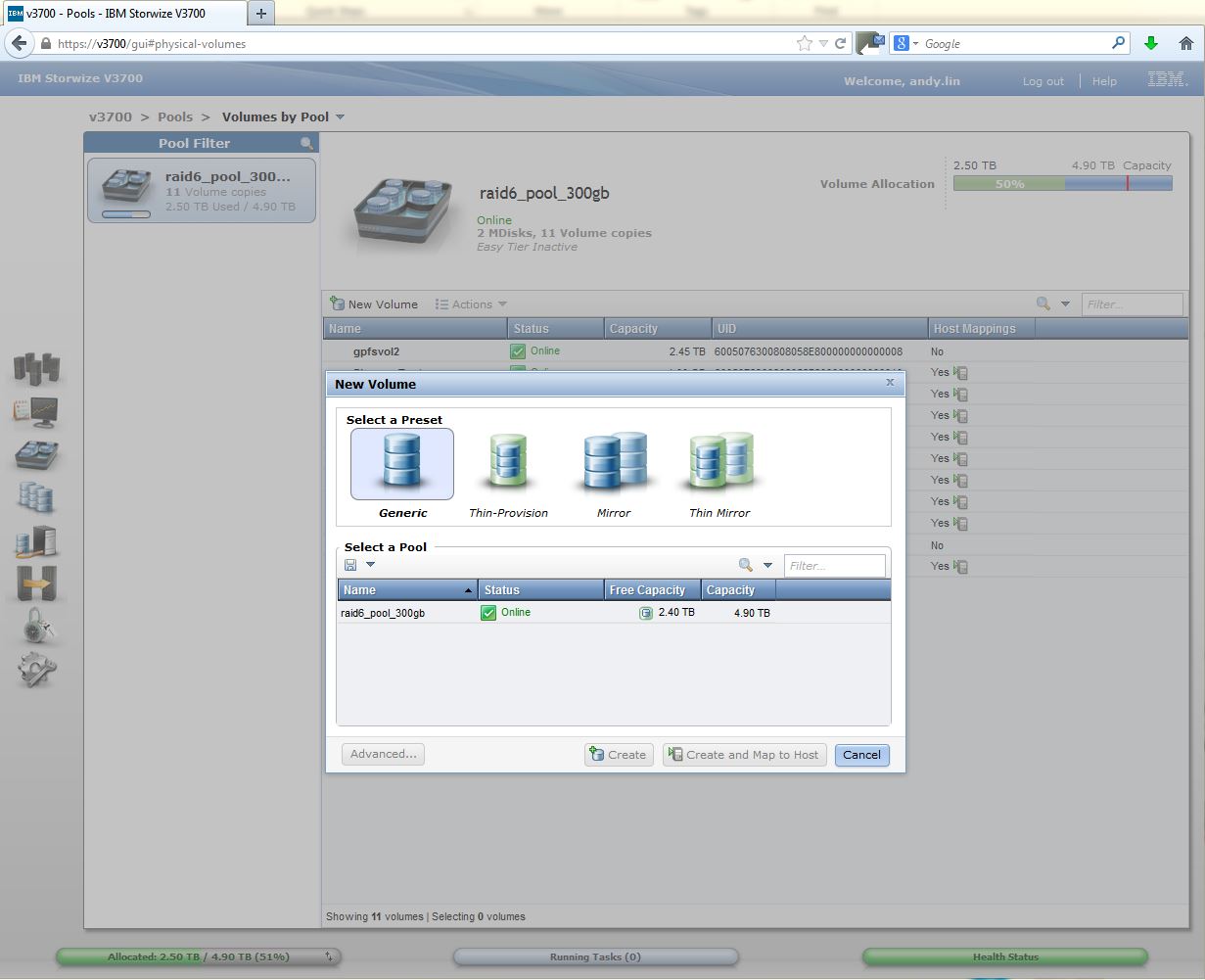Viewport: 1205px width, 980px height.
Task: Click the UID column header in volumes table
Action: [819, 329]
